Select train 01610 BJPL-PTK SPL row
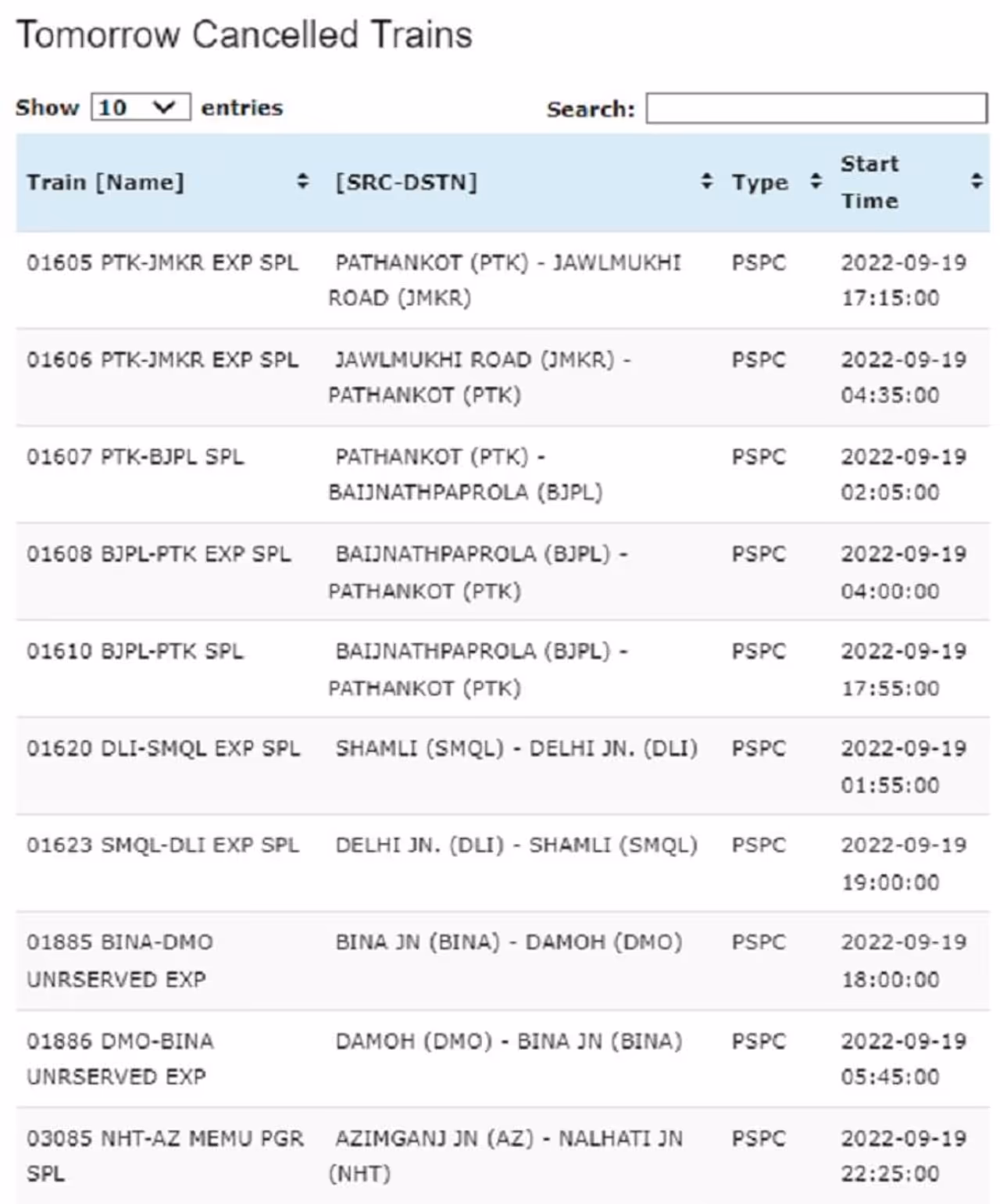The image size is (1000, 1204). pyautogui.click(x=135, y=651)
